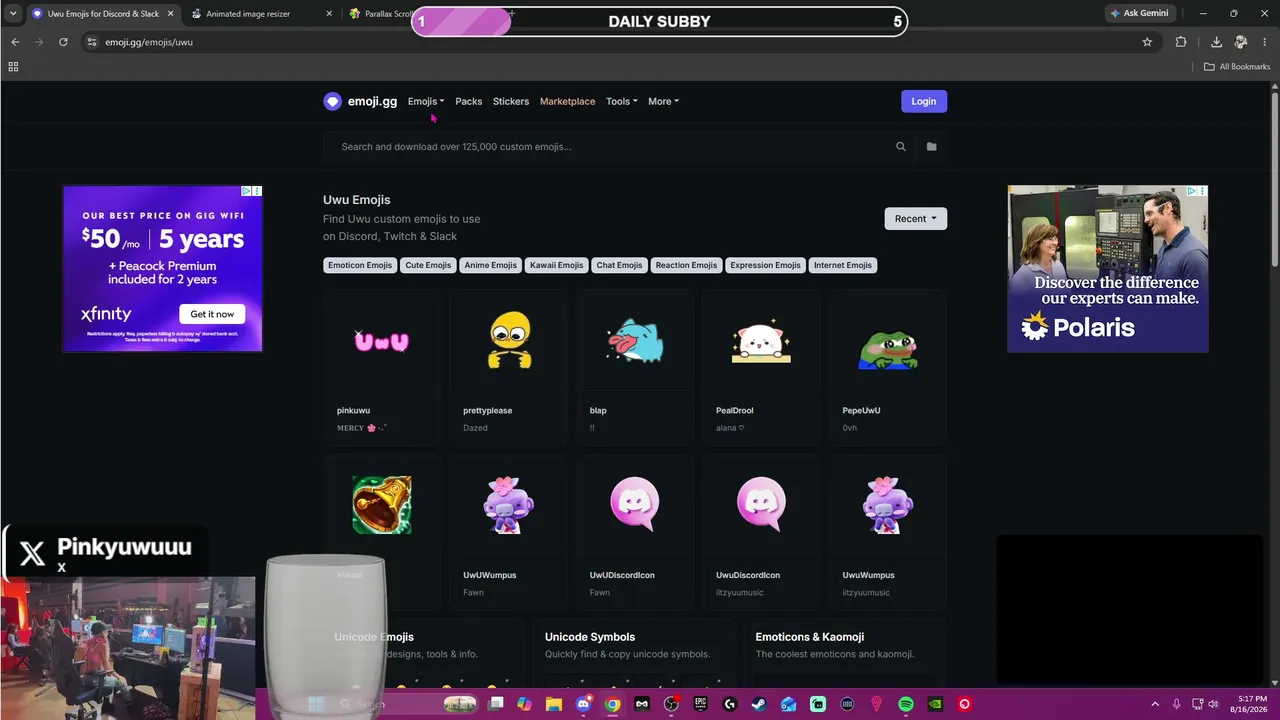
Task: Open UwUWumpus emoji by Fawn
Action: (508, 530)
